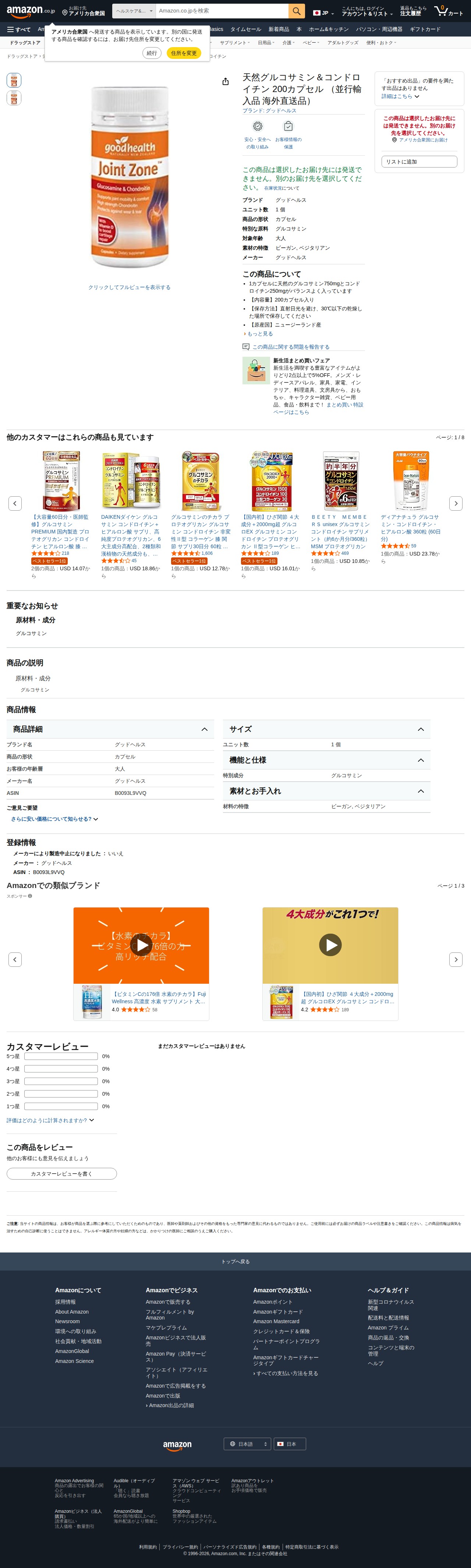The width and height of the screenshot is (471, 1568).
Task: Open 返品もこちら 注文履歴
Action: pos(413,11)
